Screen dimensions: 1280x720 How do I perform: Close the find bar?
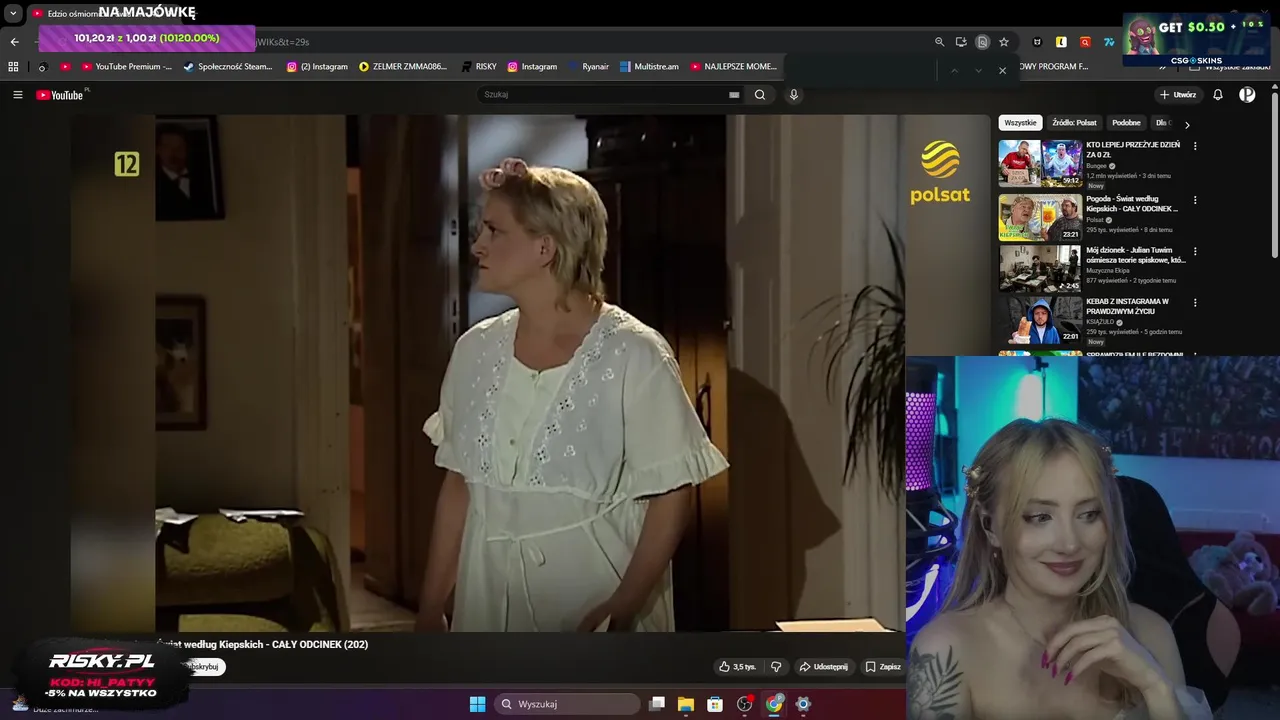(x=1002, y=70)
